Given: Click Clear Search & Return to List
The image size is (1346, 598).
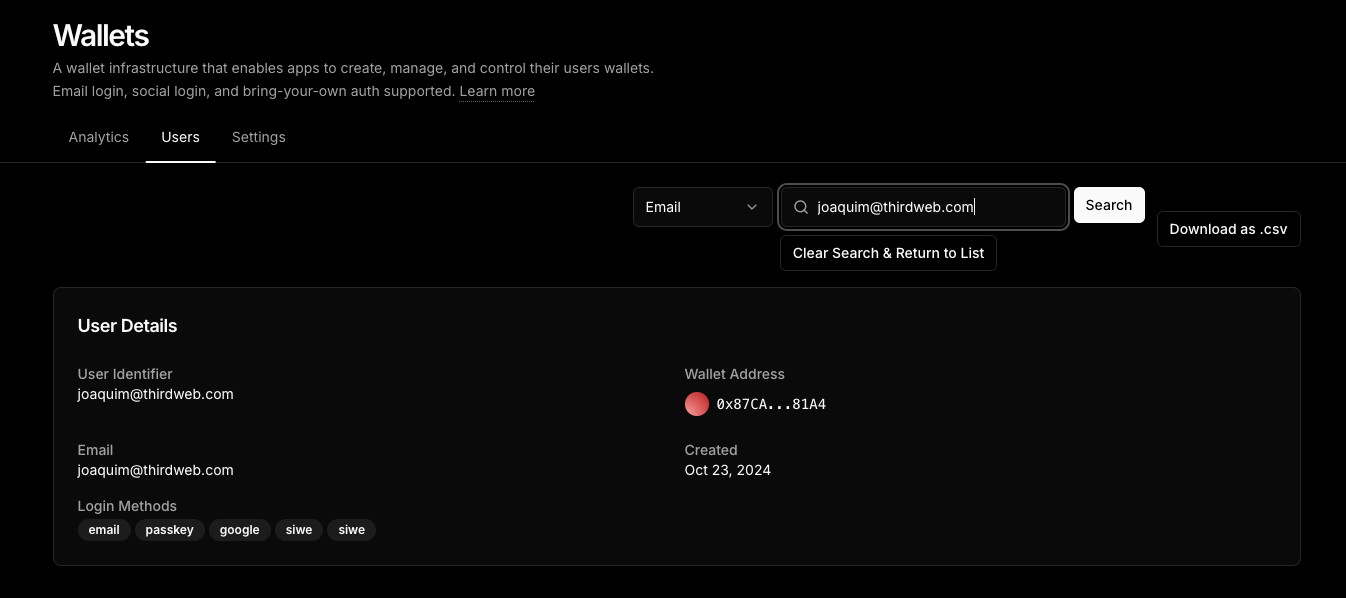Looking at the screenshot, I should (x=888, y=253).
